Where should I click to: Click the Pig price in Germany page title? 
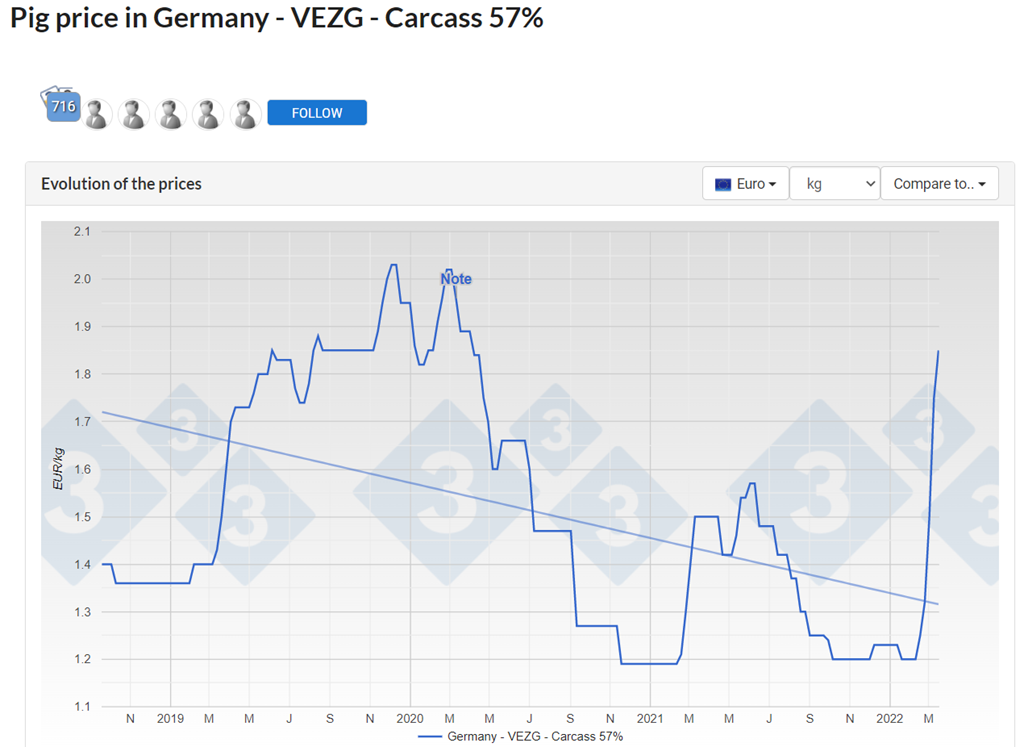click(277, 18)
